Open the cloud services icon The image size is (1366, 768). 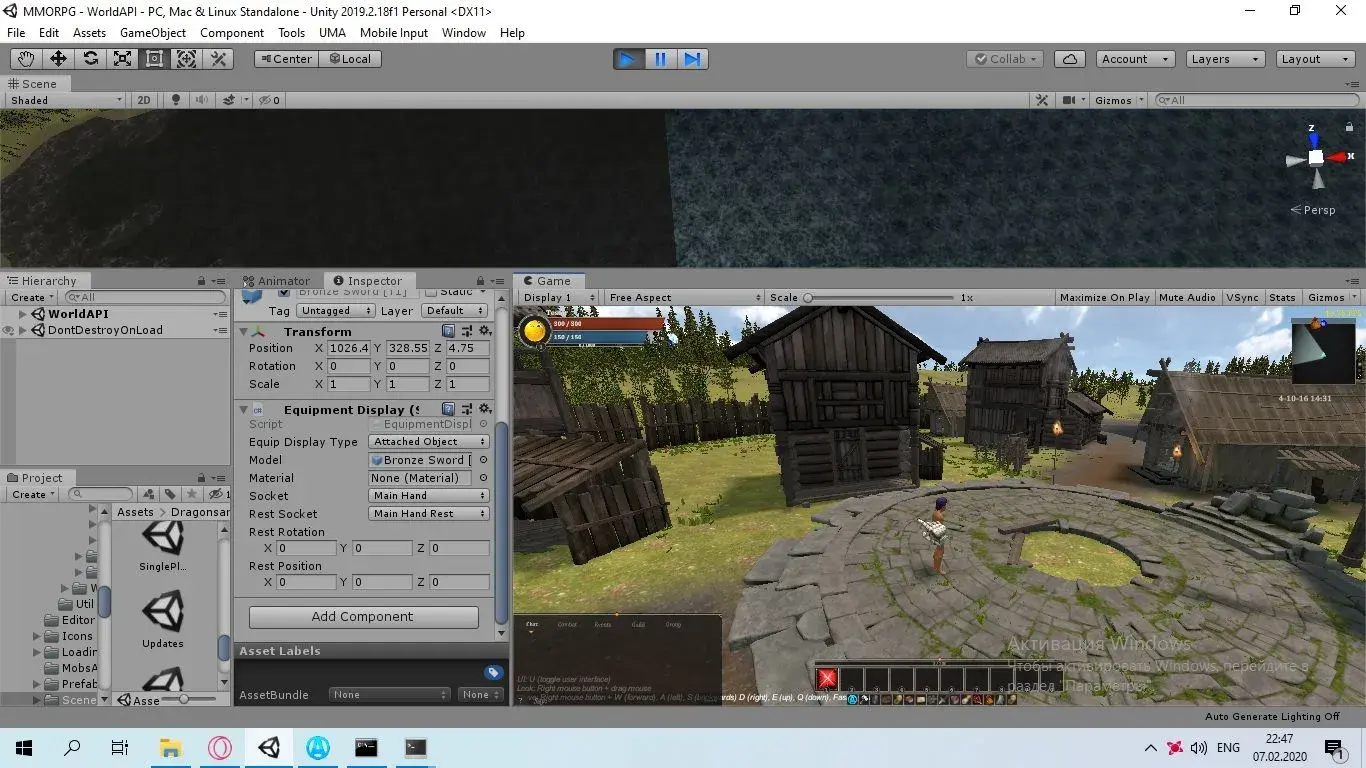(x=1070, y=59)
